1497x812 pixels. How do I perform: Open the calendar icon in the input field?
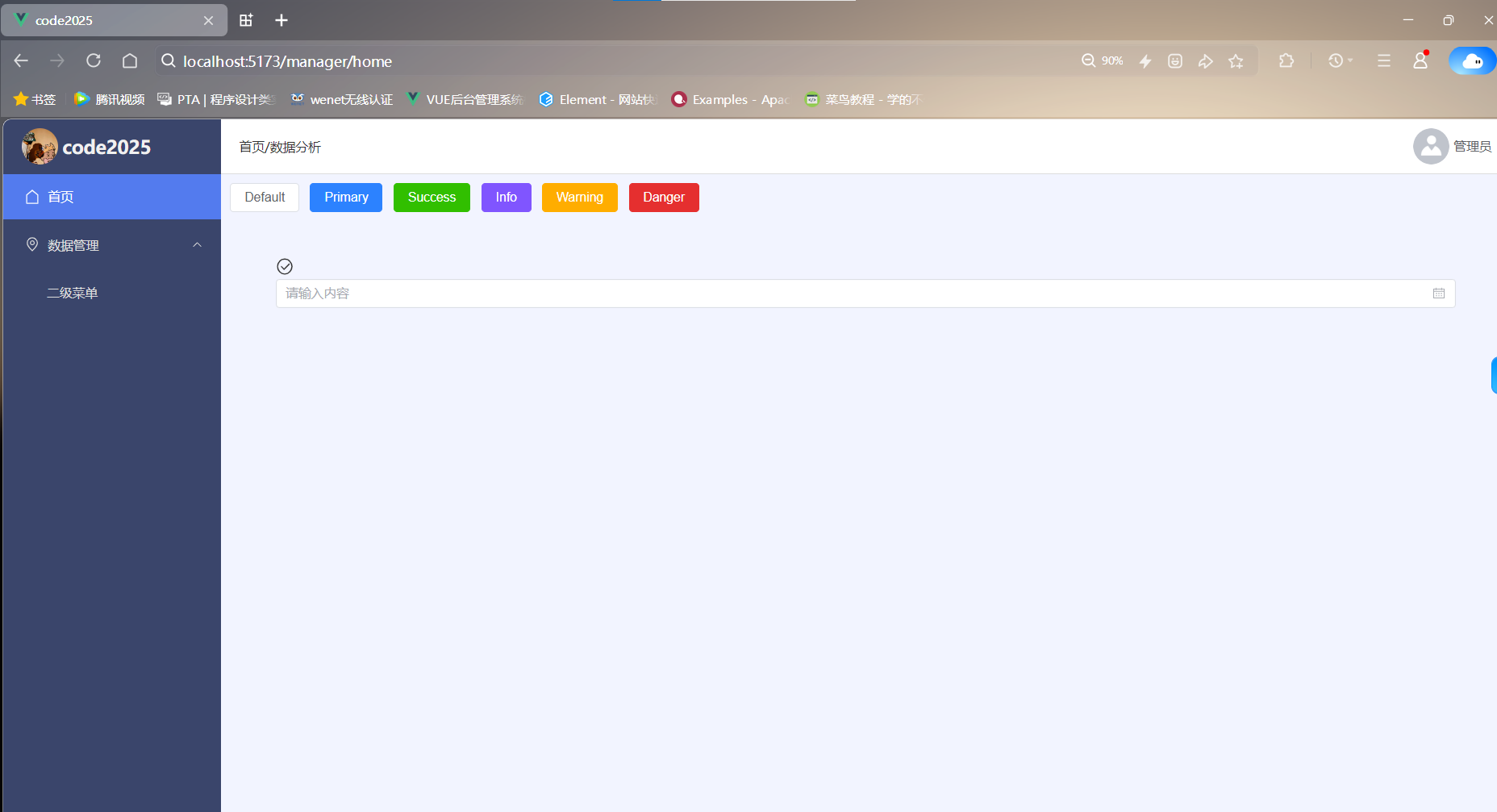tap(1439, 293)
